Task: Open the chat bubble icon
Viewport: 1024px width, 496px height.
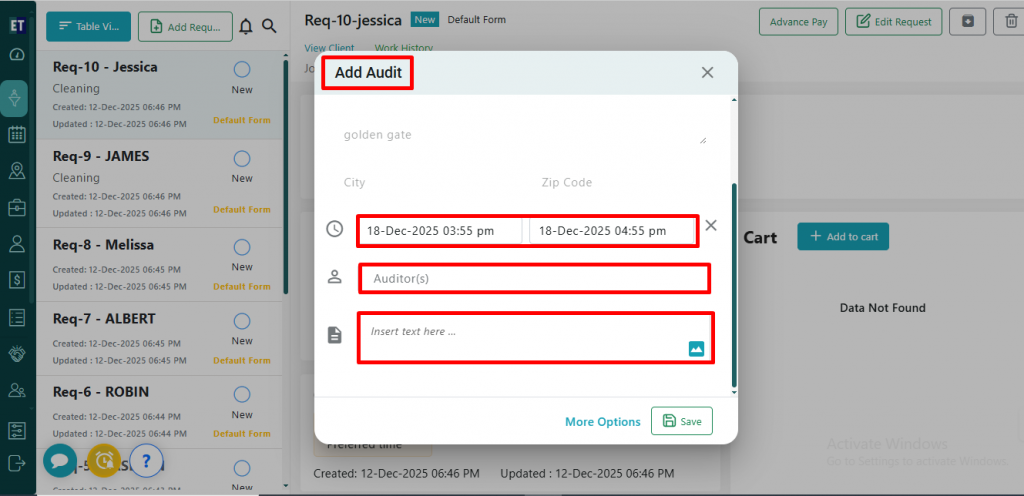Action: point(59,460)
